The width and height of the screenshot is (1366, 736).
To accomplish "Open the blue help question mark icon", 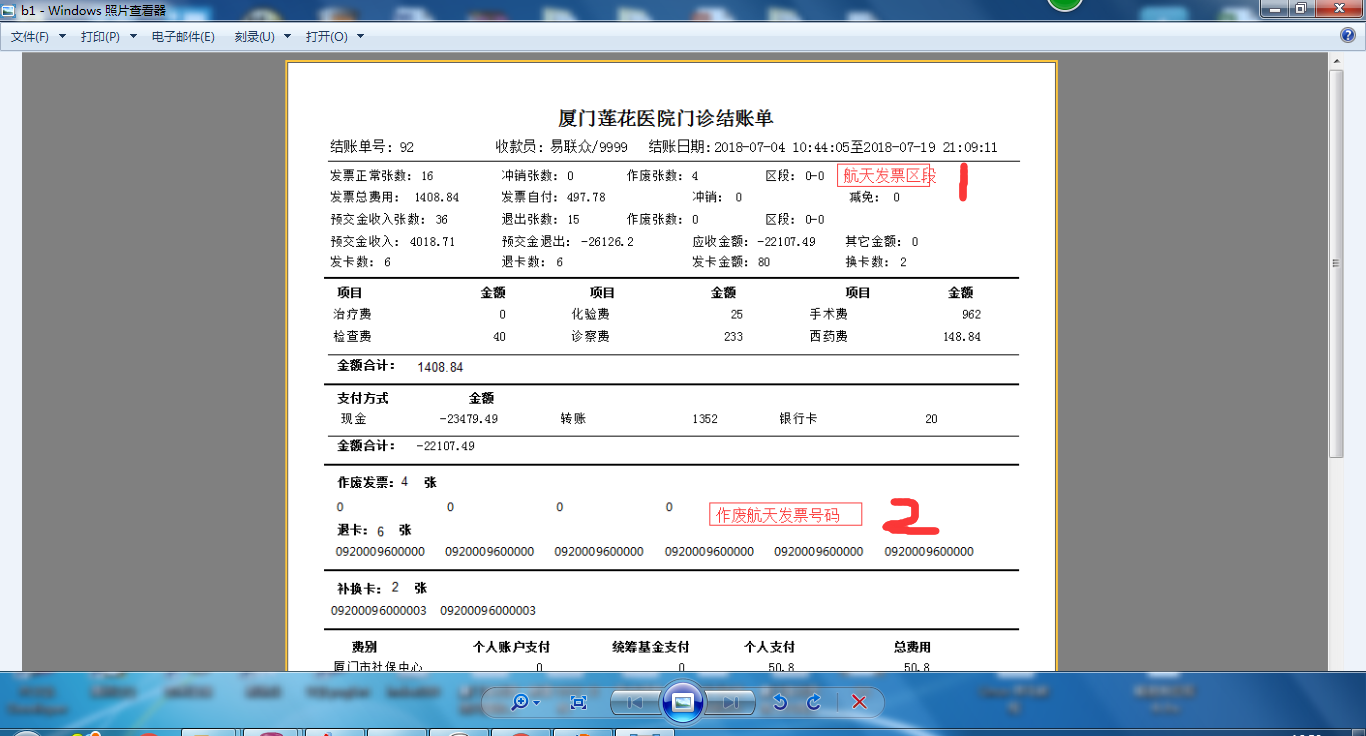I will point(1348,36).
